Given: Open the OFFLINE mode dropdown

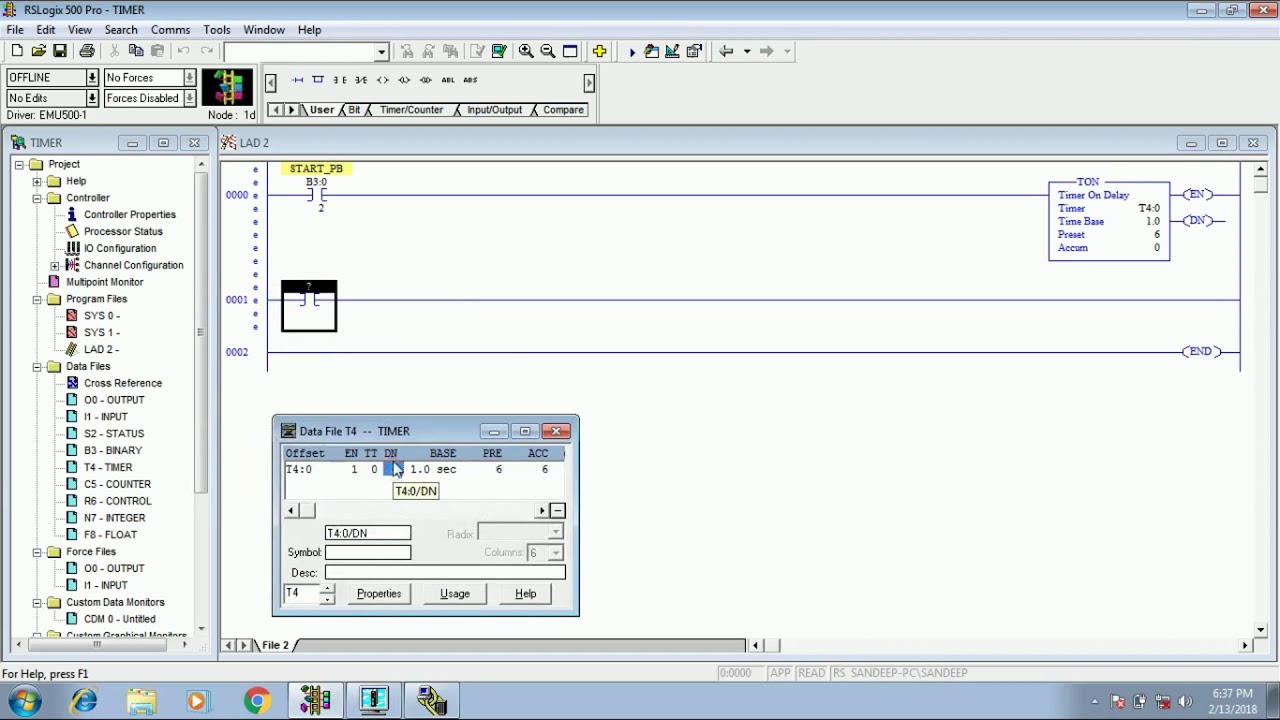Looking at the screenshot, I should point(92,78).
